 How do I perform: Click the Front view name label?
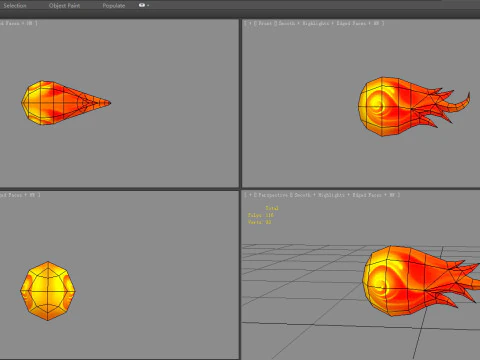pyautogui.click(x=264, y=23)
